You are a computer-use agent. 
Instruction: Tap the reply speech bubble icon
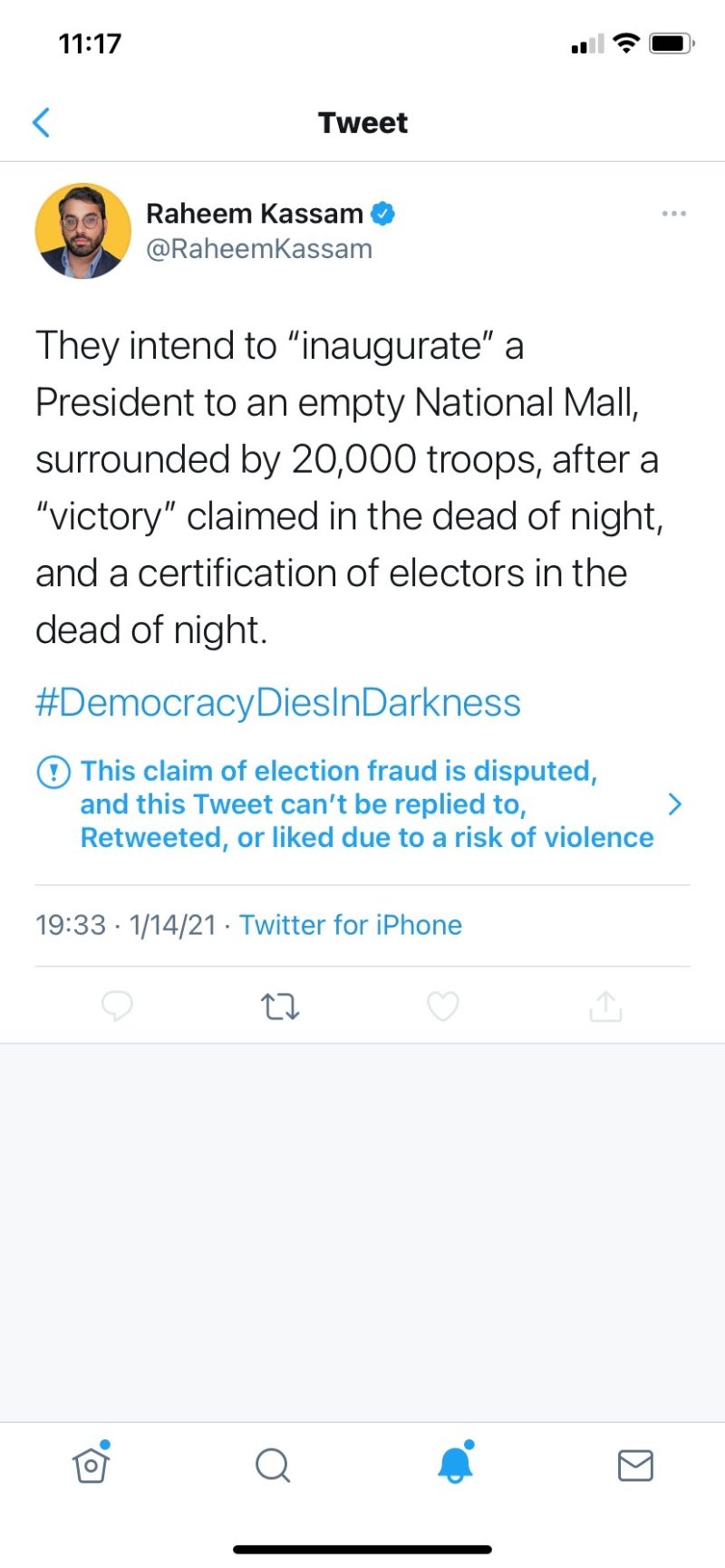[x=117, y=1005]
